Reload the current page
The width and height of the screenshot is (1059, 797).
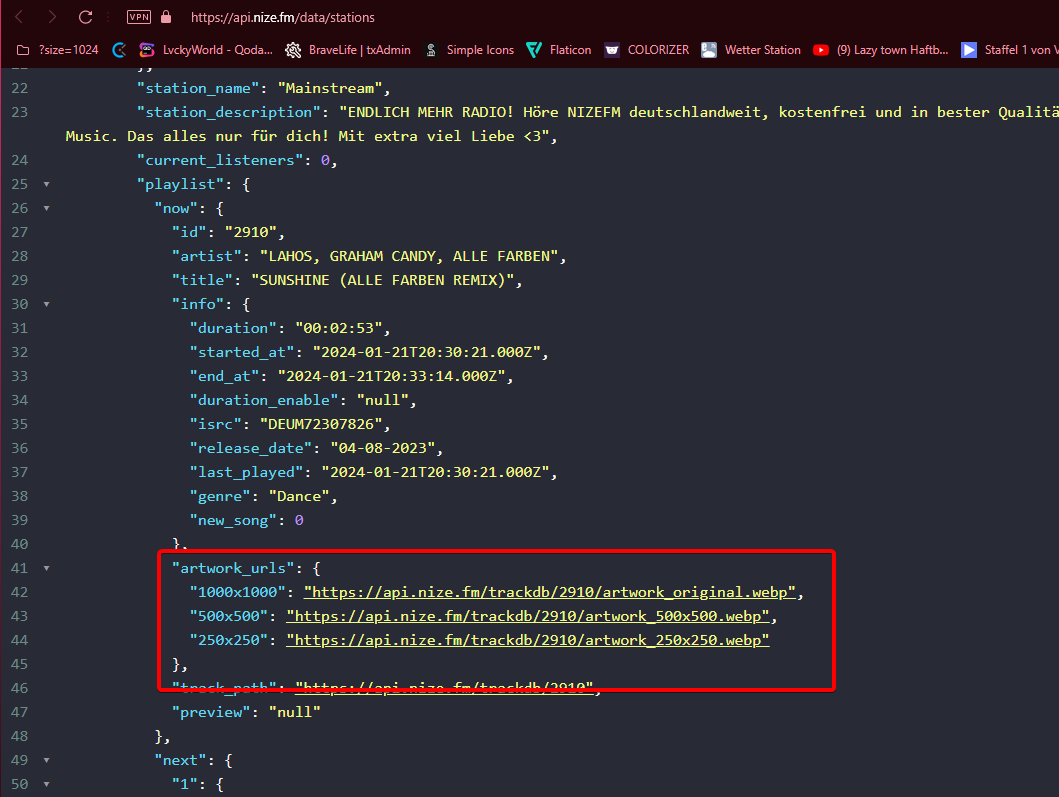click(86, 17)
